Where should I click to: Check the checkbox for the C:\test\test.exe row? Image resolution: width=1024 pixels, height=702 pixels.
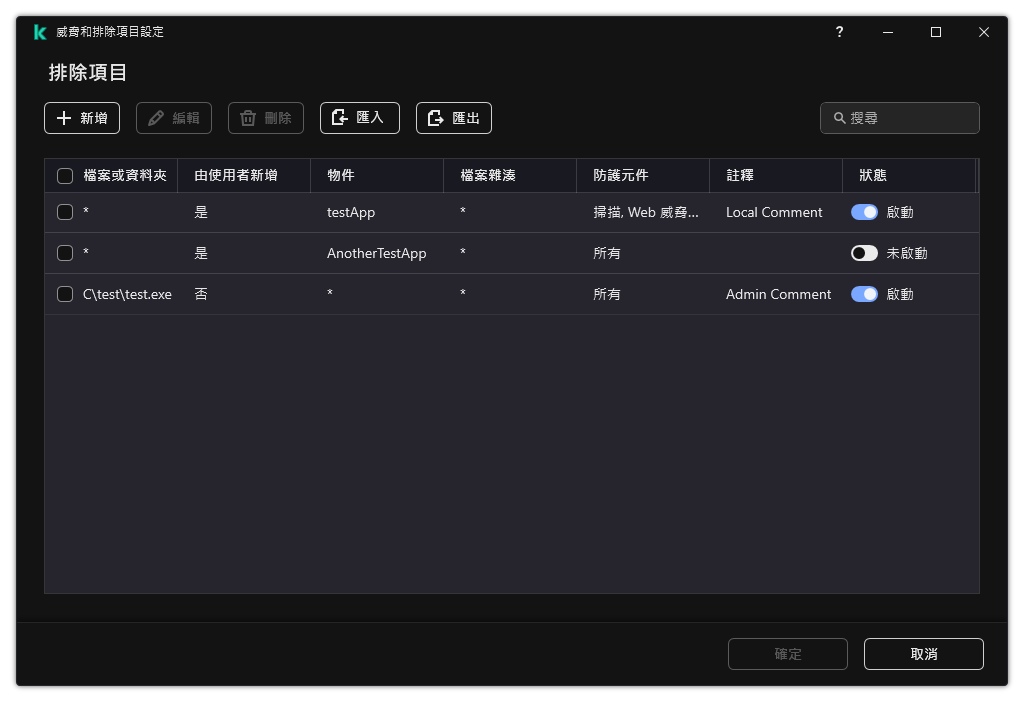pos(65,294)
